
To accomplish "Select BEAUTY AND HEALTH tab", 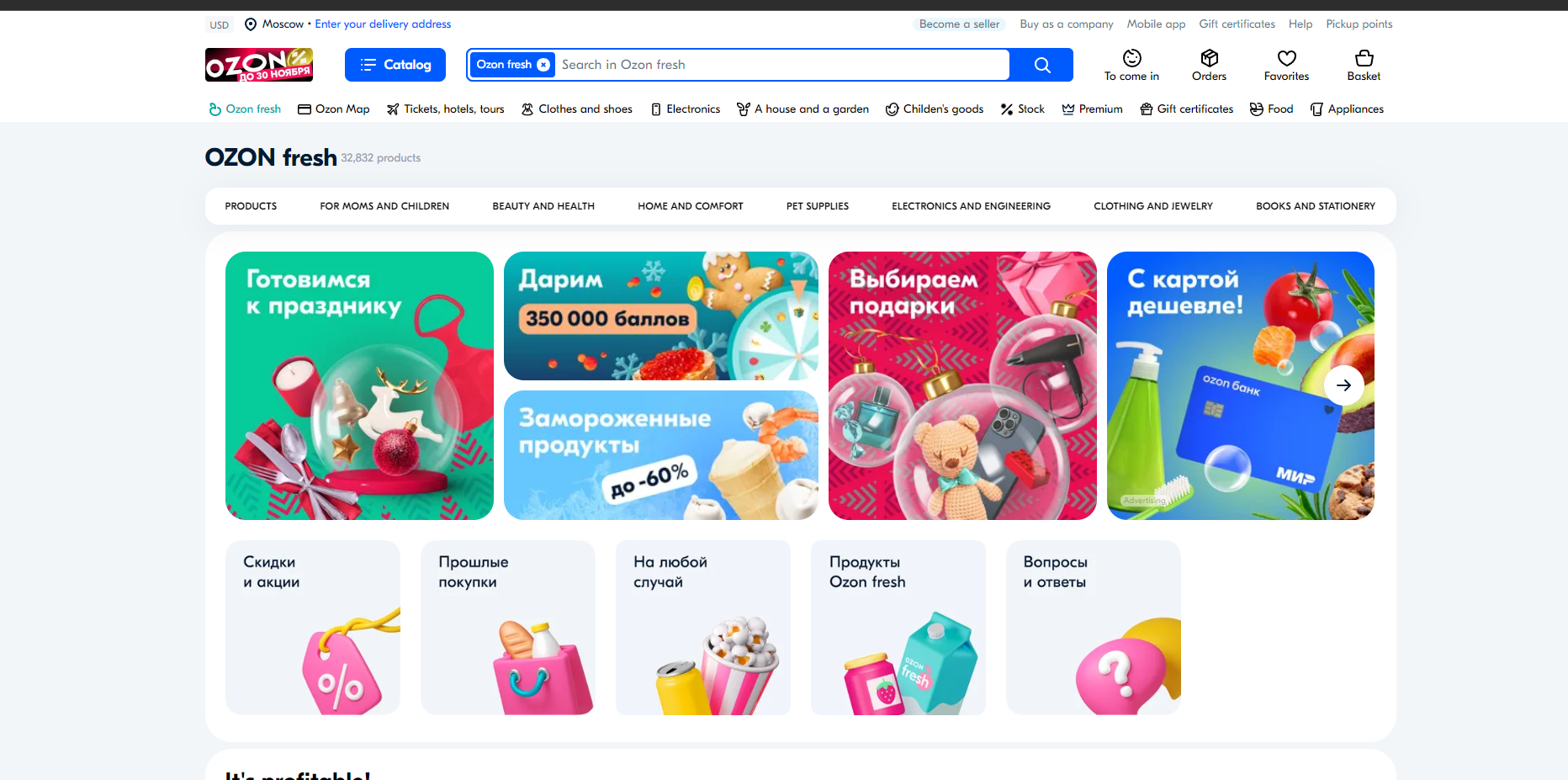I will click(543, 206).
